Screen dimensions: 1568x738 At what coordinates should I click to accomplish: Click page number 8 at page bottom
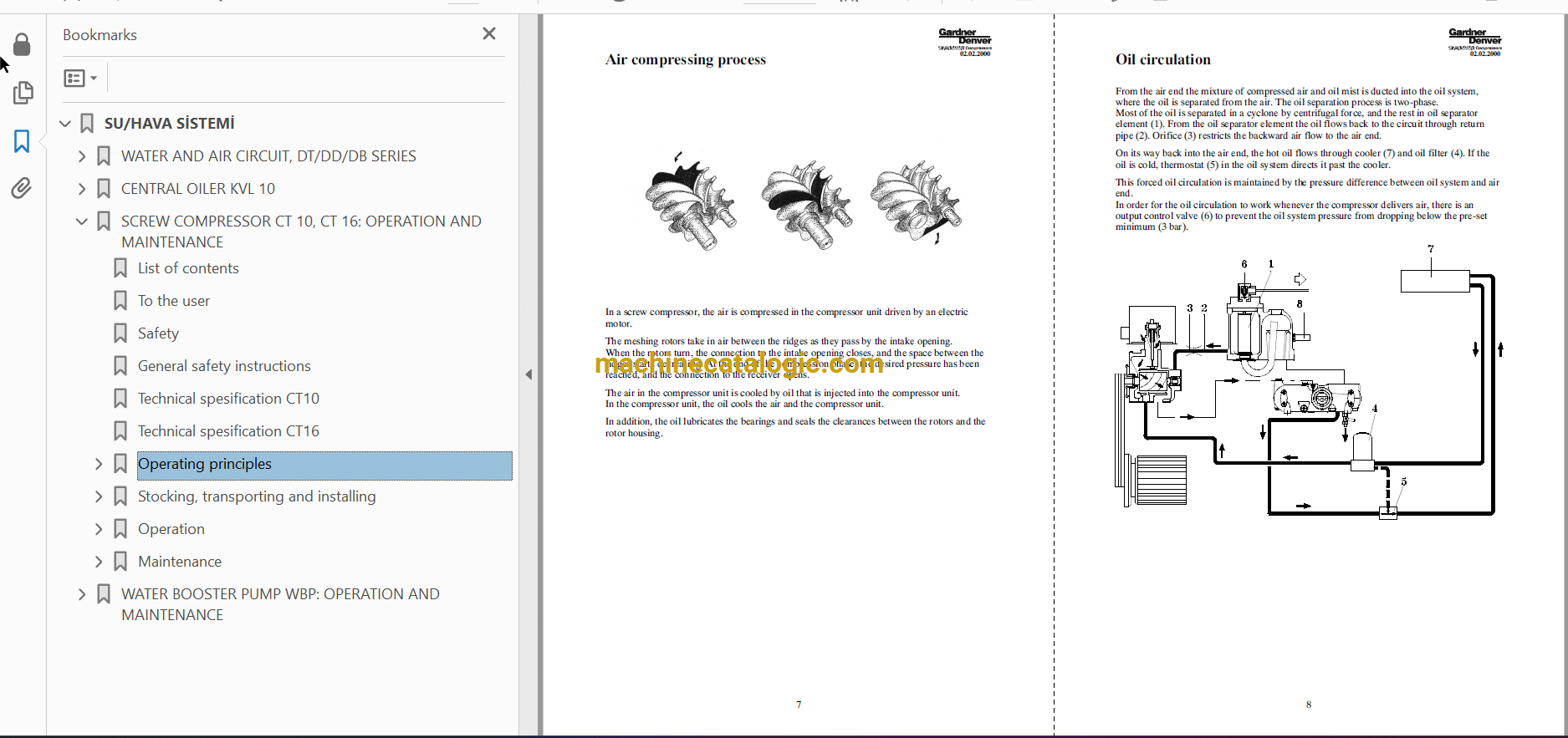(1309, 705)
